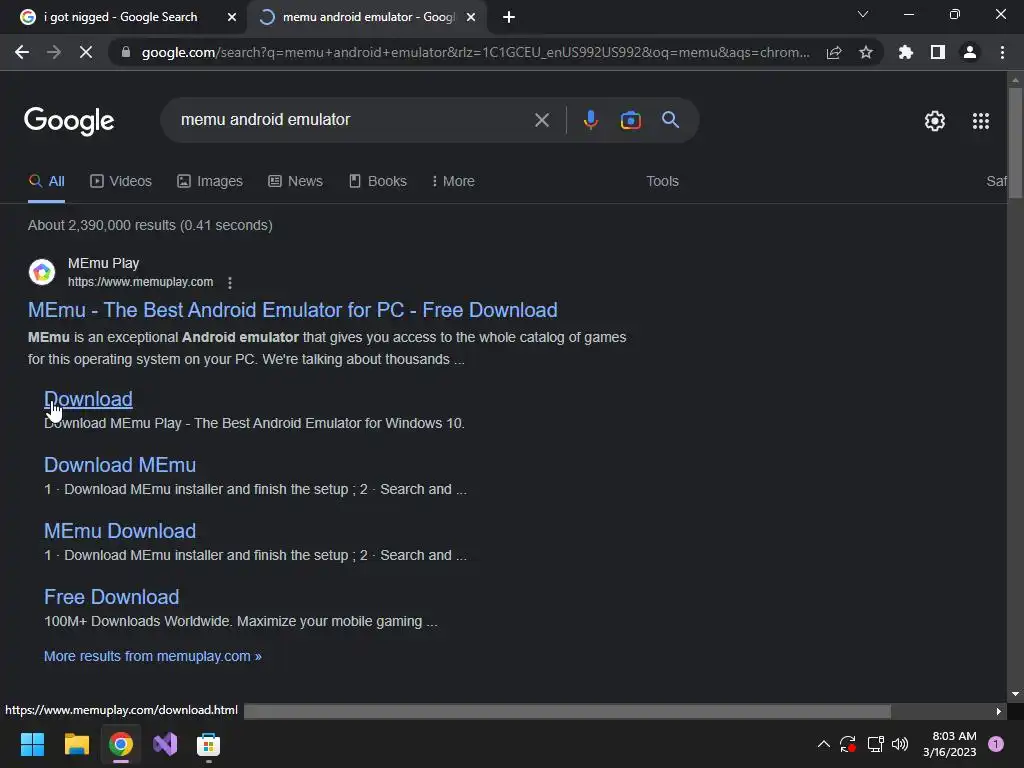Screen dimensions: 1024x768
Task: Click the MEmu Play site favicon
Action: pos(42,272)
